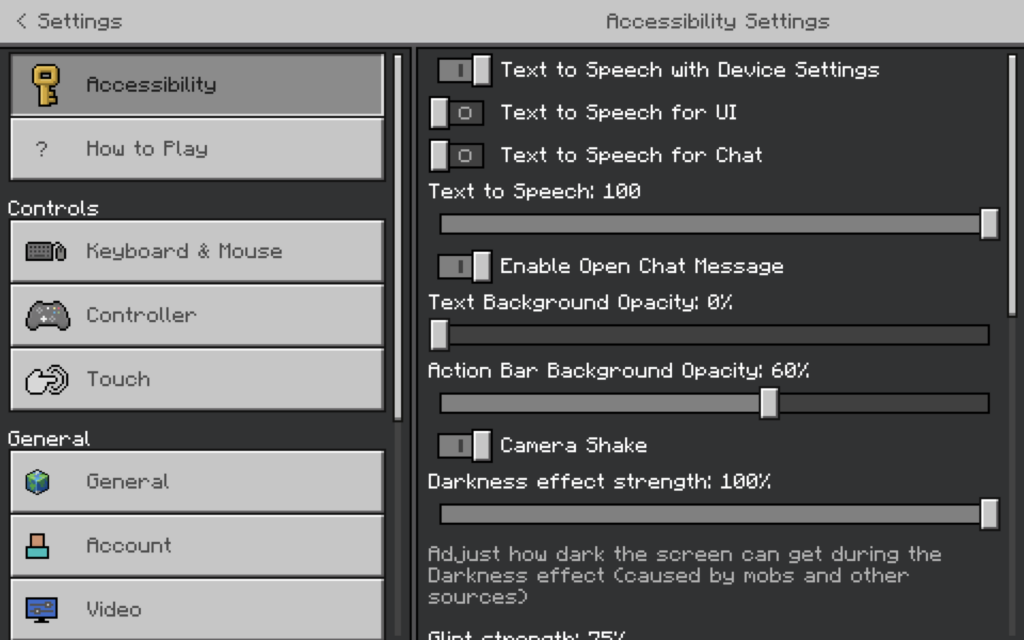Click the Darkness effect strength slider handle
Image resolution: width=1024 pixels, height=640 pixels.
pyautogui.click(x=989, y=514)
